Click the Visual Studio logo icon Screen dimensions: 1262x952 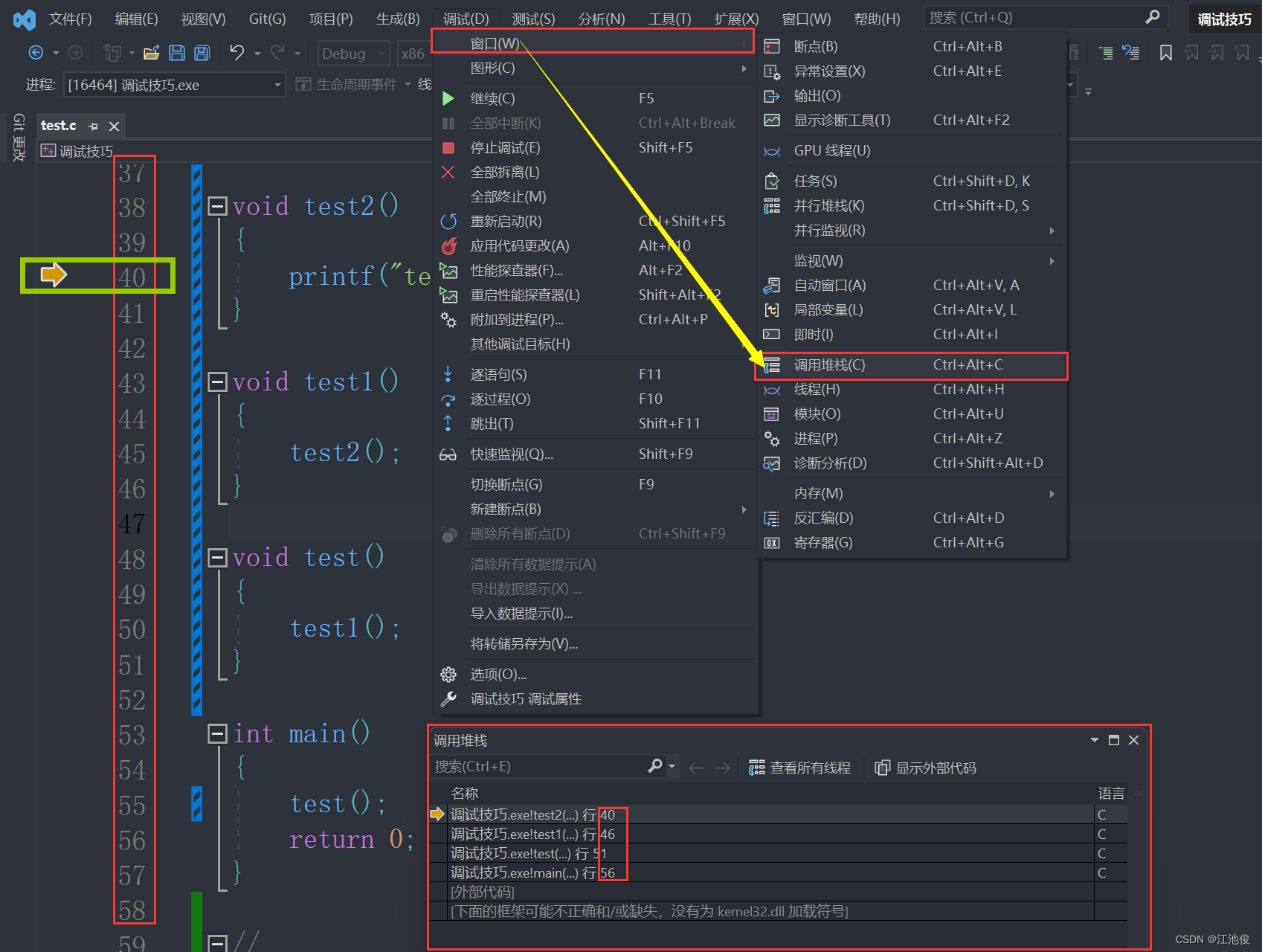pyautogui.click(x=25, y=19)
